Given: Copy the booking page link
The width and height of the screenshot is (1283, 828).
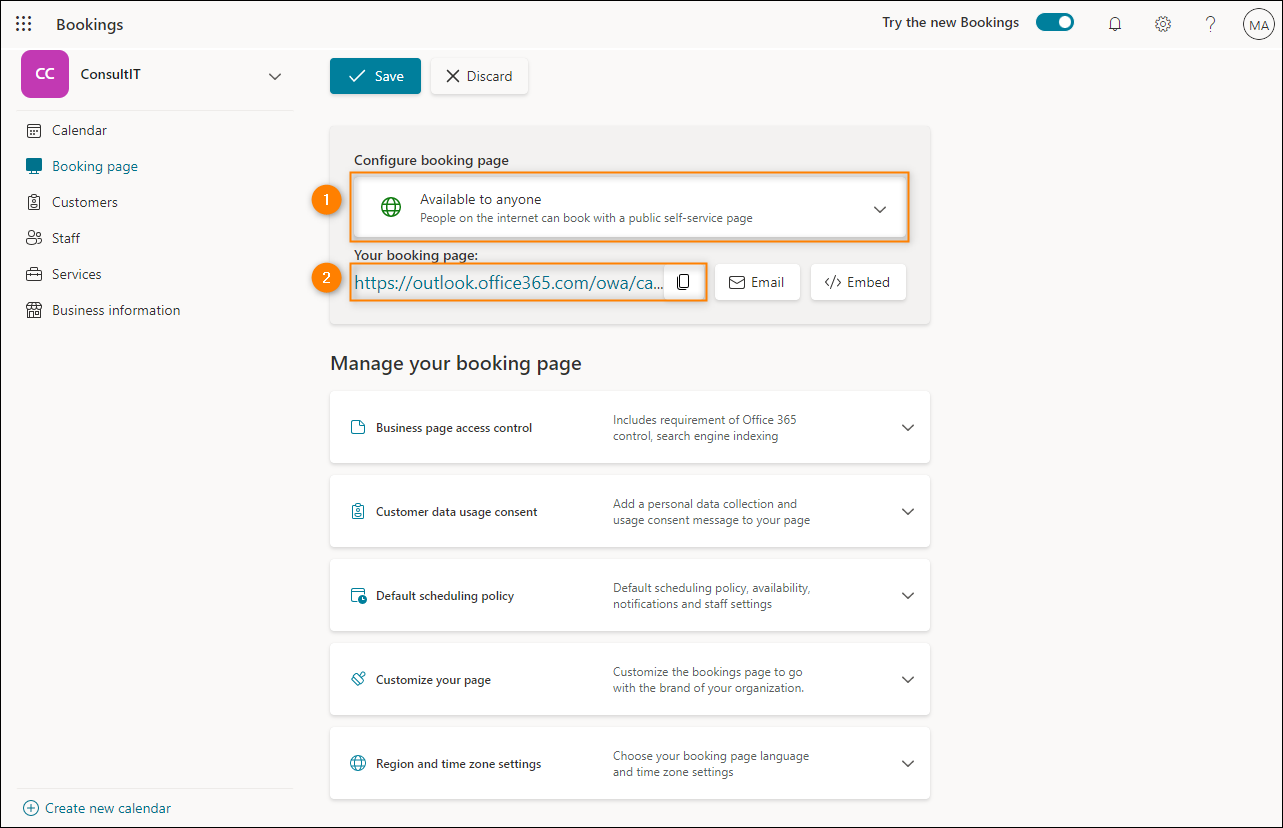Looking at the screenshot, I should click(x=683, y=282).
